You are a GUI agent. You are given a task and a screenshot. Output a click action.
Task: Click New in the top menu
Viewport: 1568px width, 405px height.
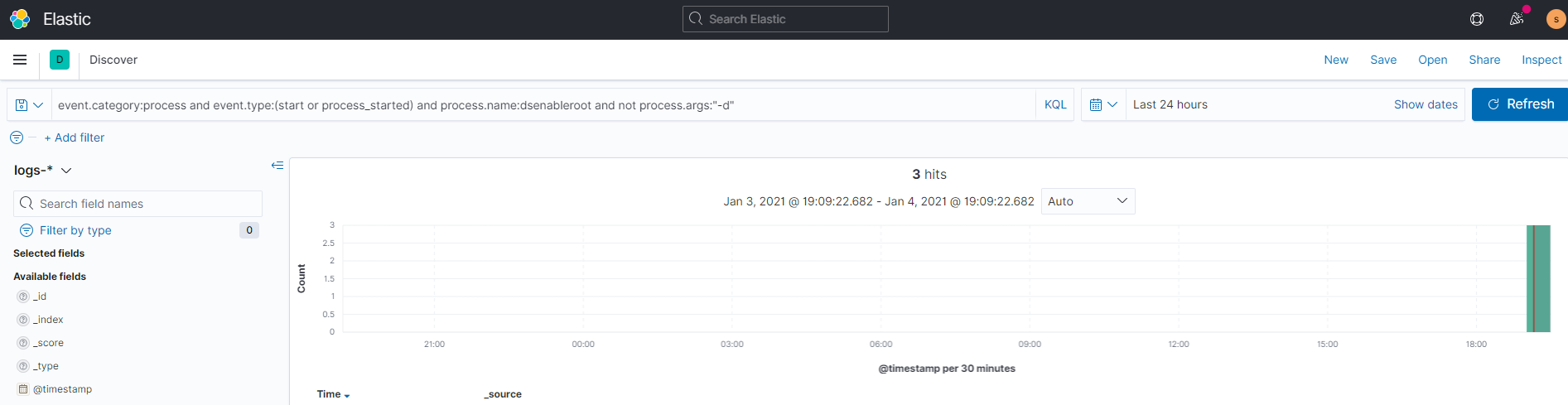pos(1336,60)
